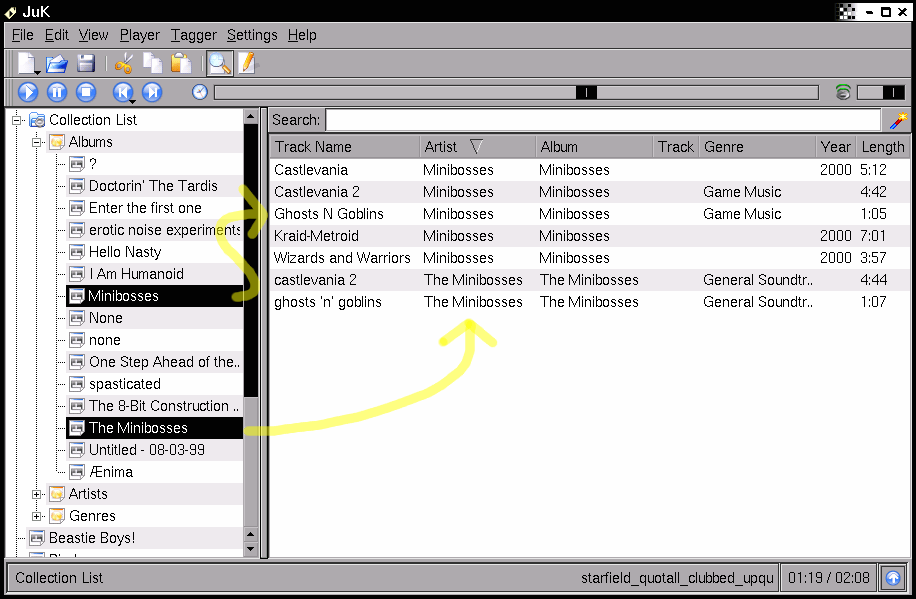Click the Paste clipboard icon
This screenshot has width=916, height=599.
181,64
